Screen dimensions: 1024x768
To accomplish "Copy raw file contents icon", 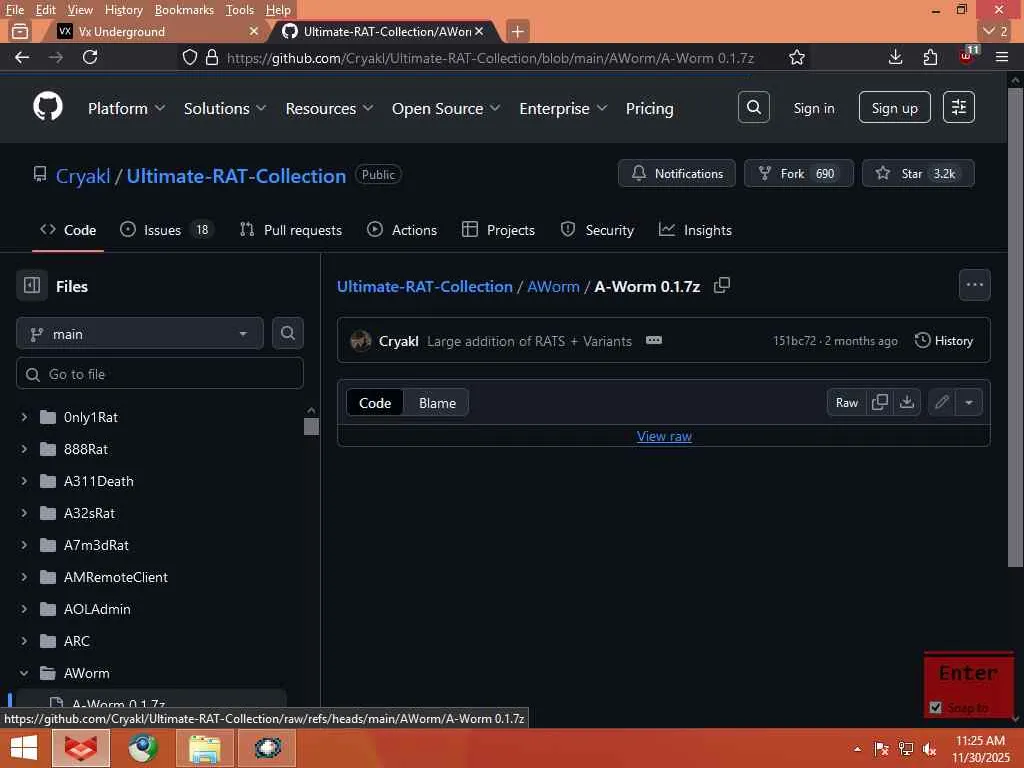I will 880,402.
